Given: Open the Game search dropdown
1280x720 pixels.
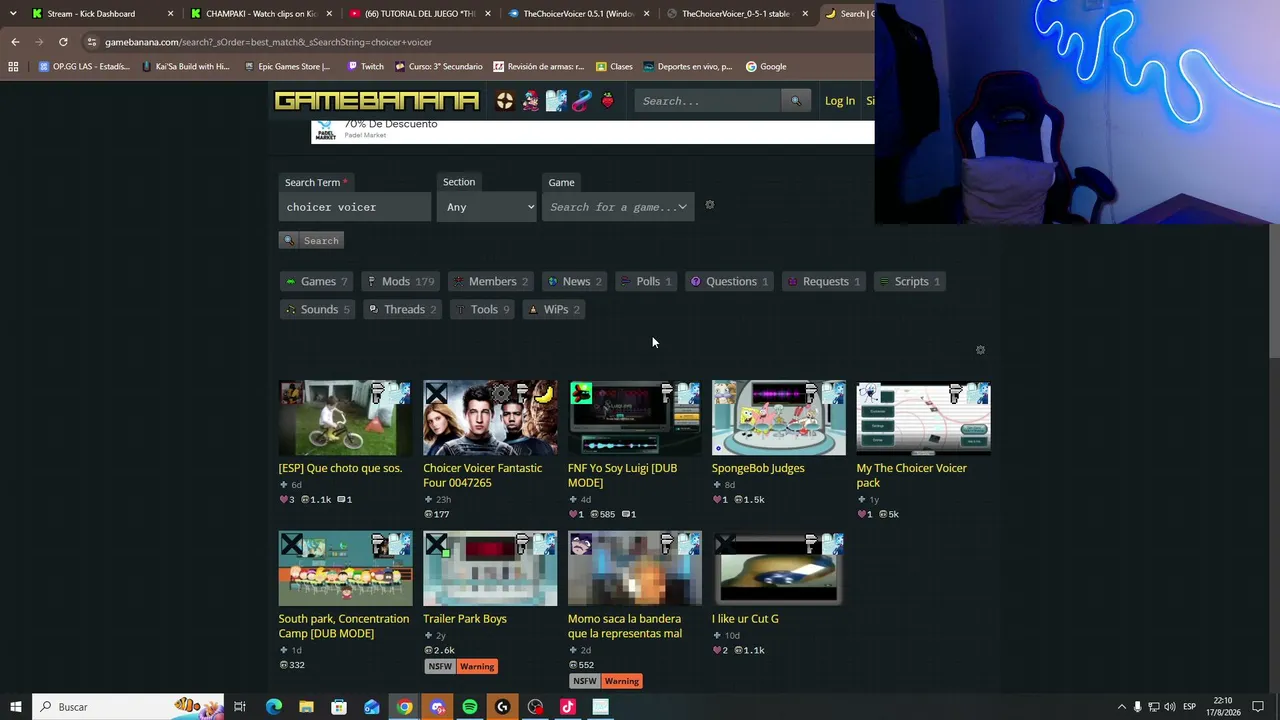Looking at the screenshot, I should [x=617, y=207].
